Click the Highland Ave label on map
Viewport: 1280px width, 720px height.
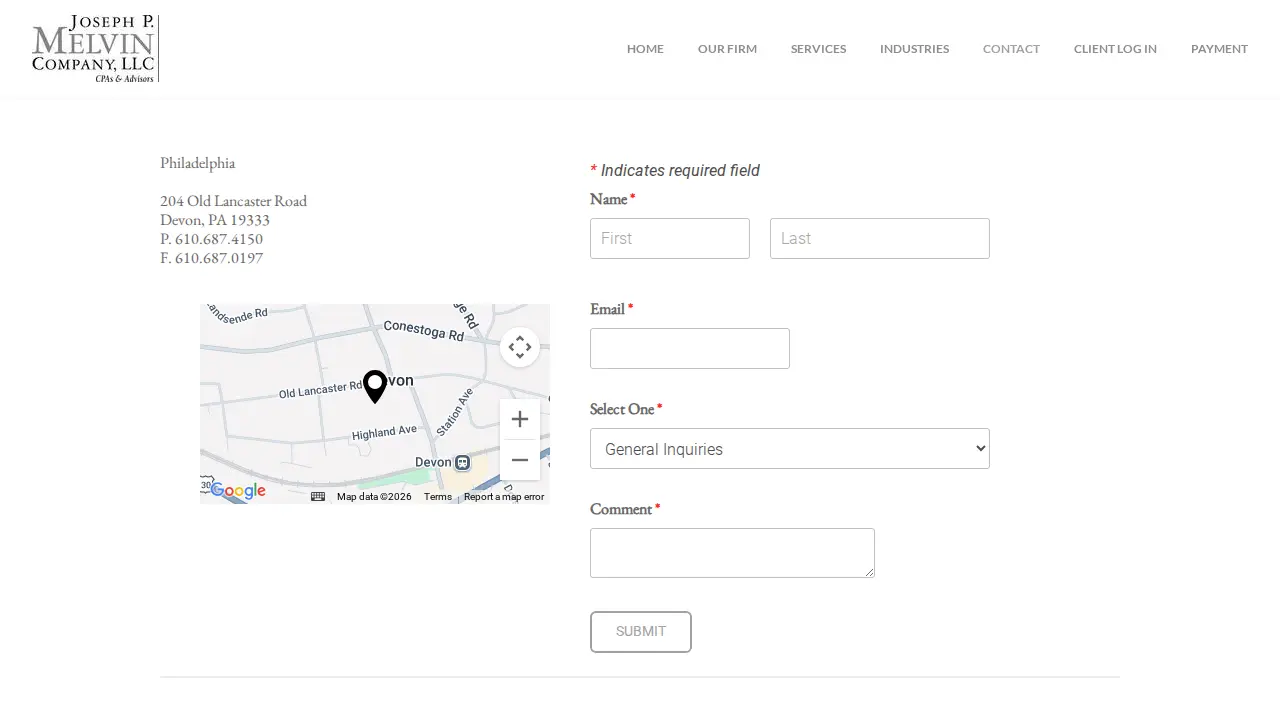click(x=385, y=433)
